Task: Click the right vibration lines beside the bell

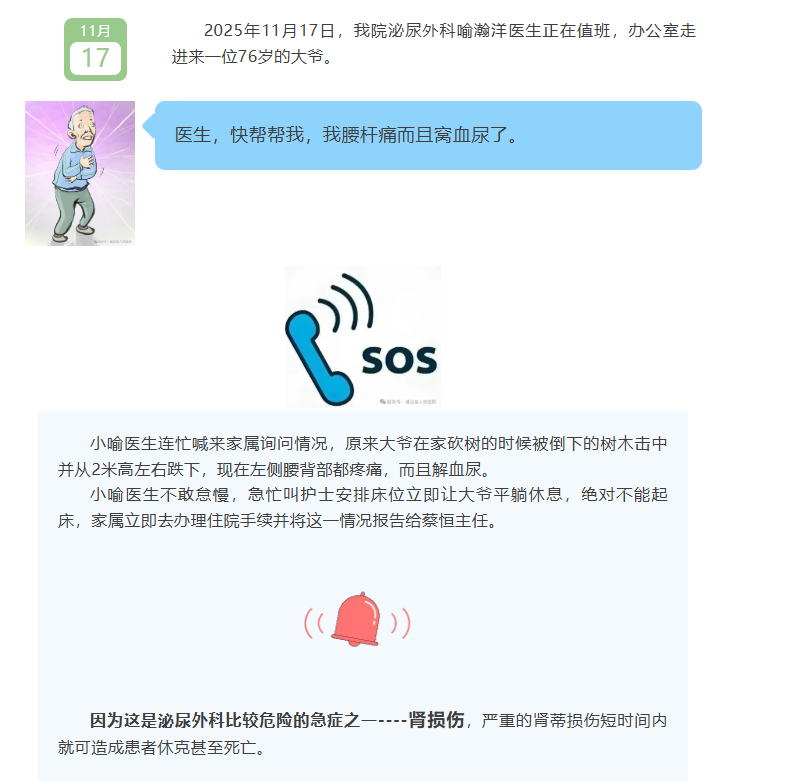Action: [401, 623]
